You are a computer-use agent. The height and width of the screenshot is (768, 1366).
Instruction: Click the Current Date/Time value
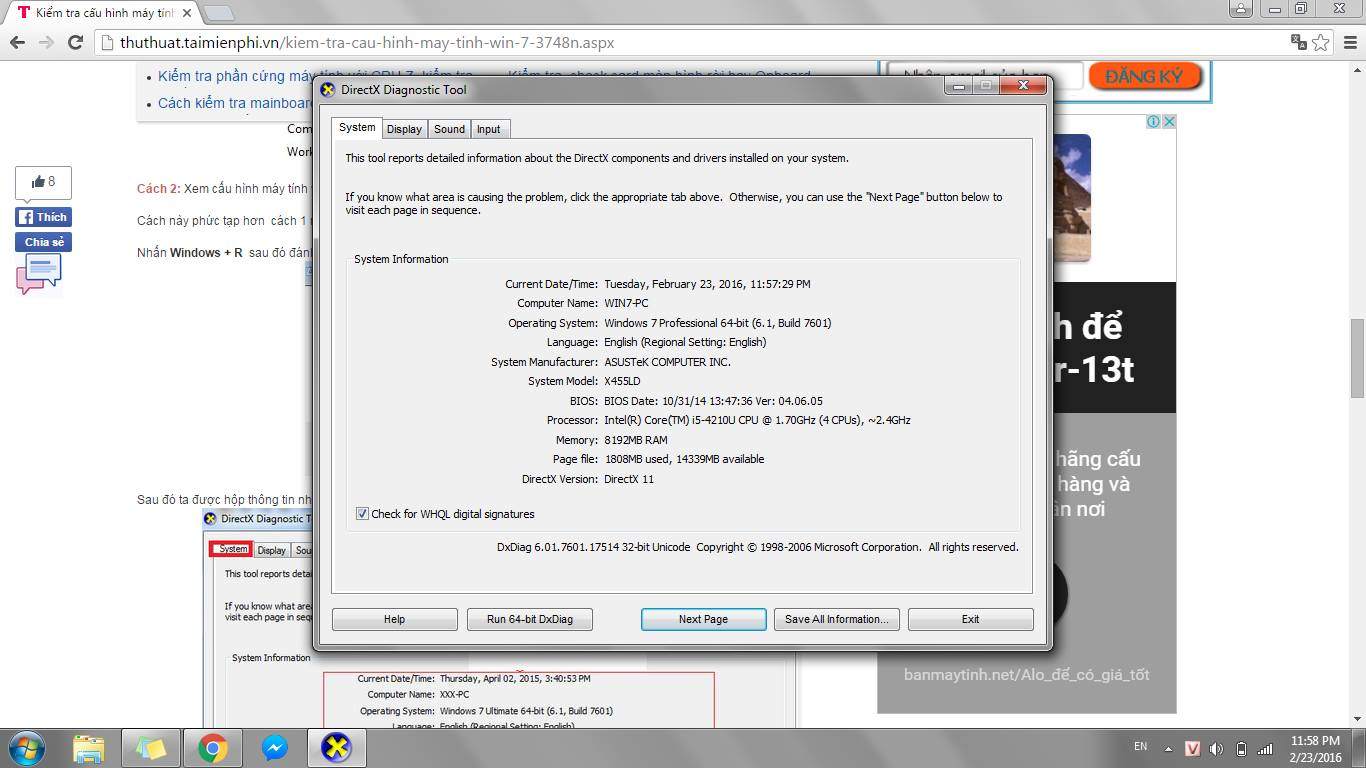(x=707, y=284)
